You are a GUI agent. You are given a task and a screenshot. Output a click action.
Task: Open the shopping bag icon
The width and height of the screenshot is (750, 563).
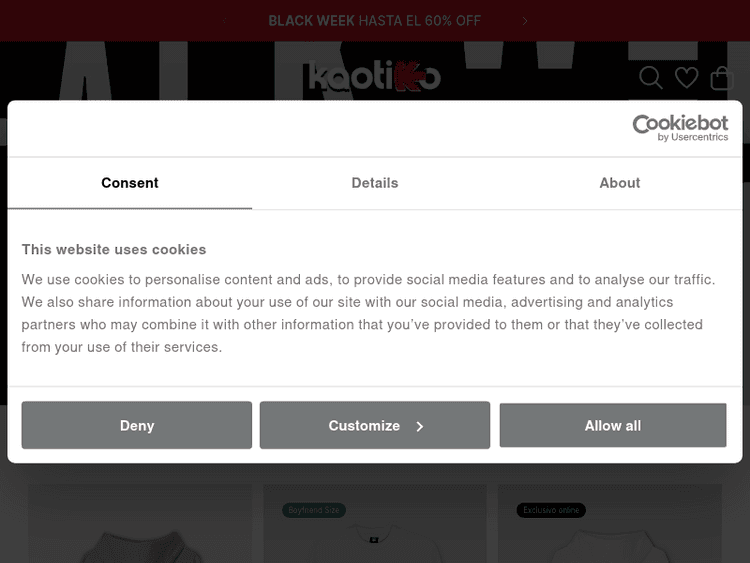click(x=721, y=78)
